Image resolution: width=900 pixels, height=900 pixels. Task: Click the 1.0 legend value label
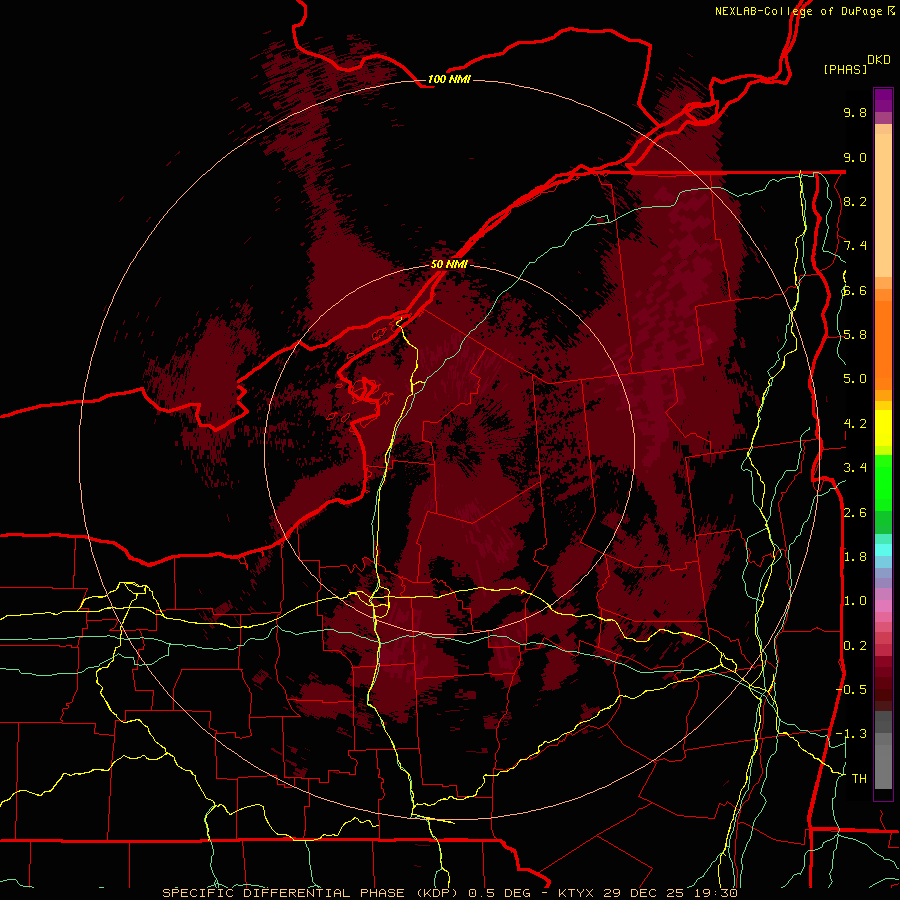coord(855,601)
